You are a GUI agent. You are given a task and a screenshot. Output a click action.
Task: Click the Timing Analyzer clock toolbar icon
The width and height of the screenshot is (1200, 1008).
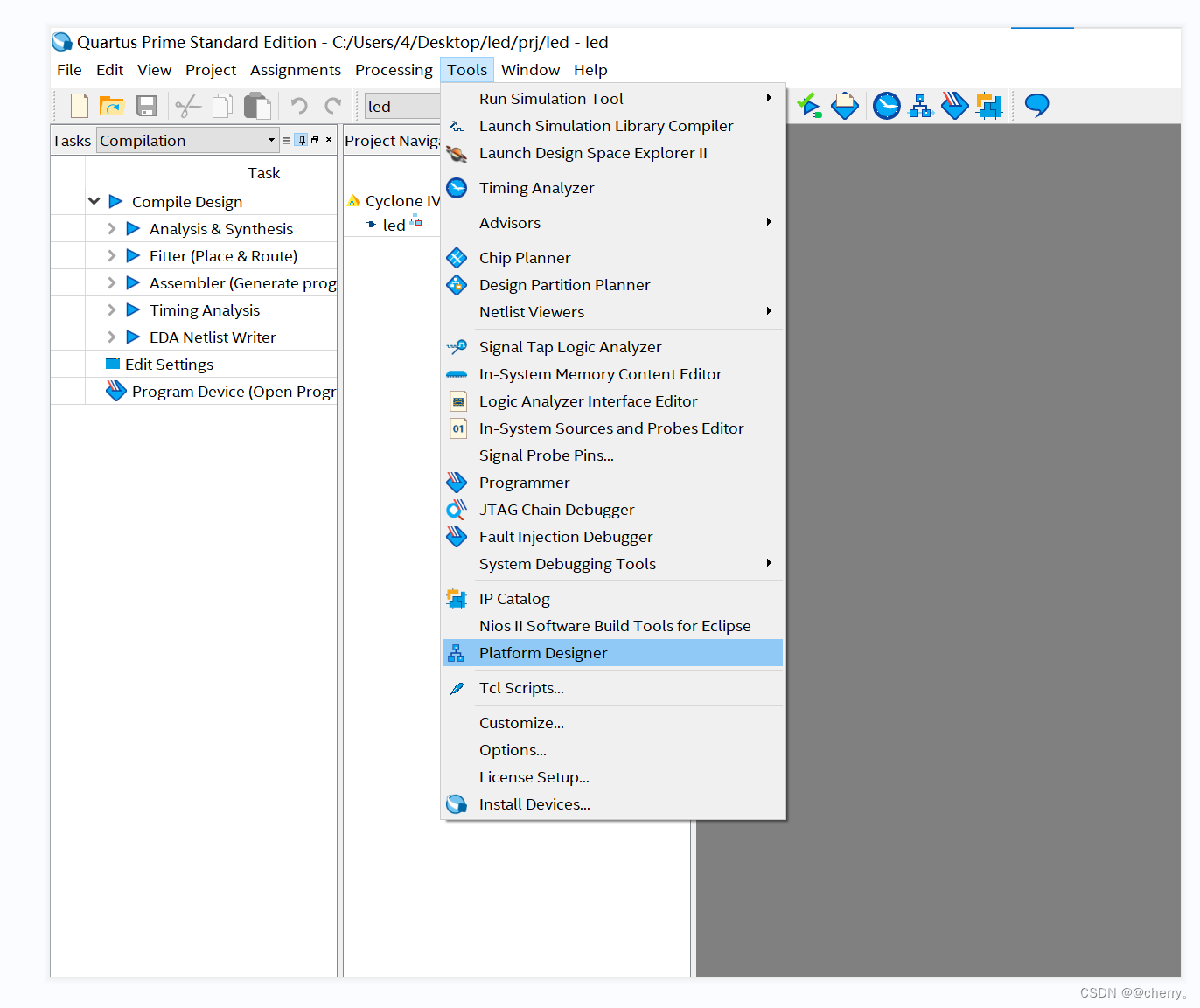point(886,106)
